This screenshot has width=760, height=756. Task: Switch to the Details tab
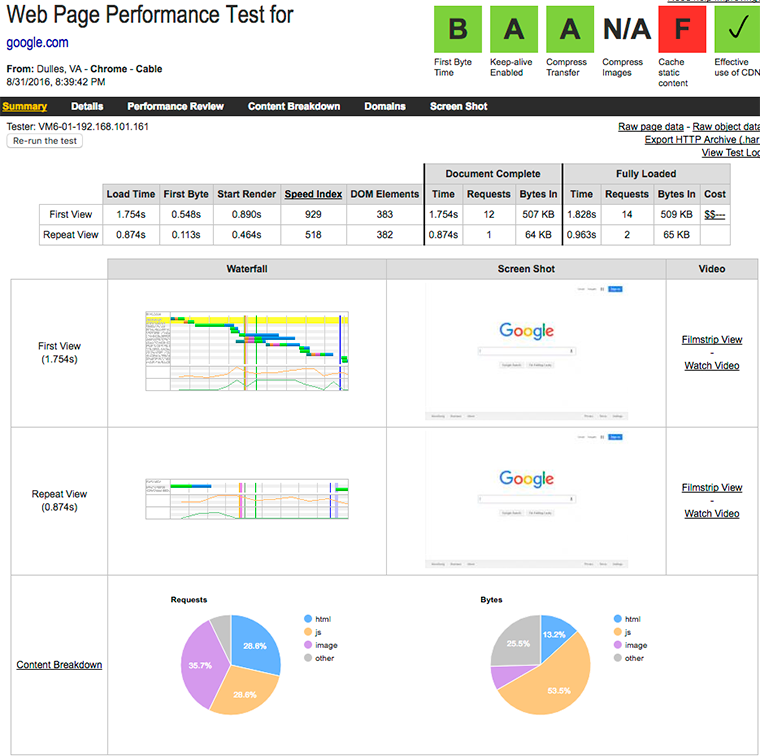(87, 106)
